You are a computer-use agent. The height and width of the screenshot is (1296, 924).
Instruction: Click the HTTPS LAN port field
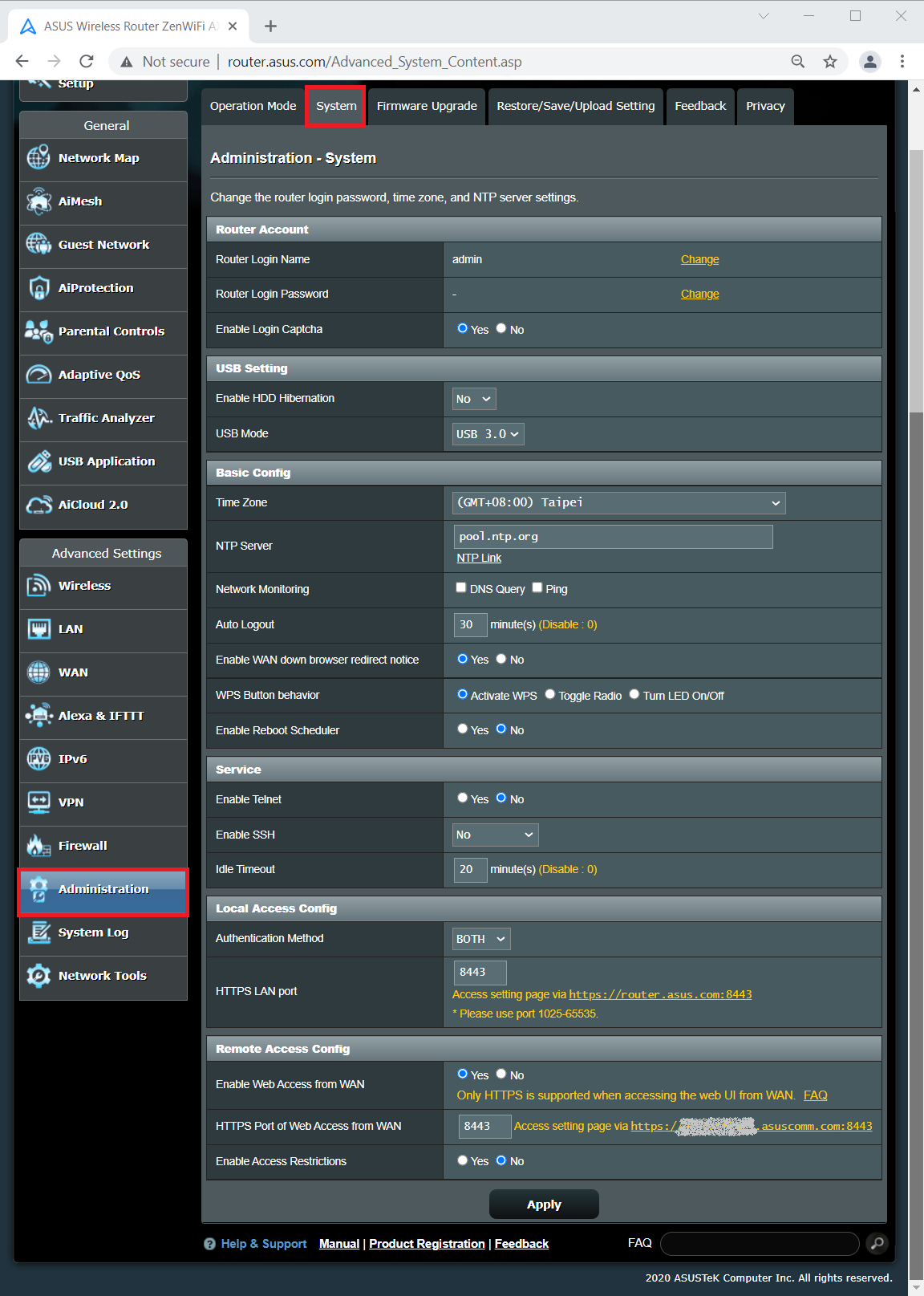pos(480,973)
